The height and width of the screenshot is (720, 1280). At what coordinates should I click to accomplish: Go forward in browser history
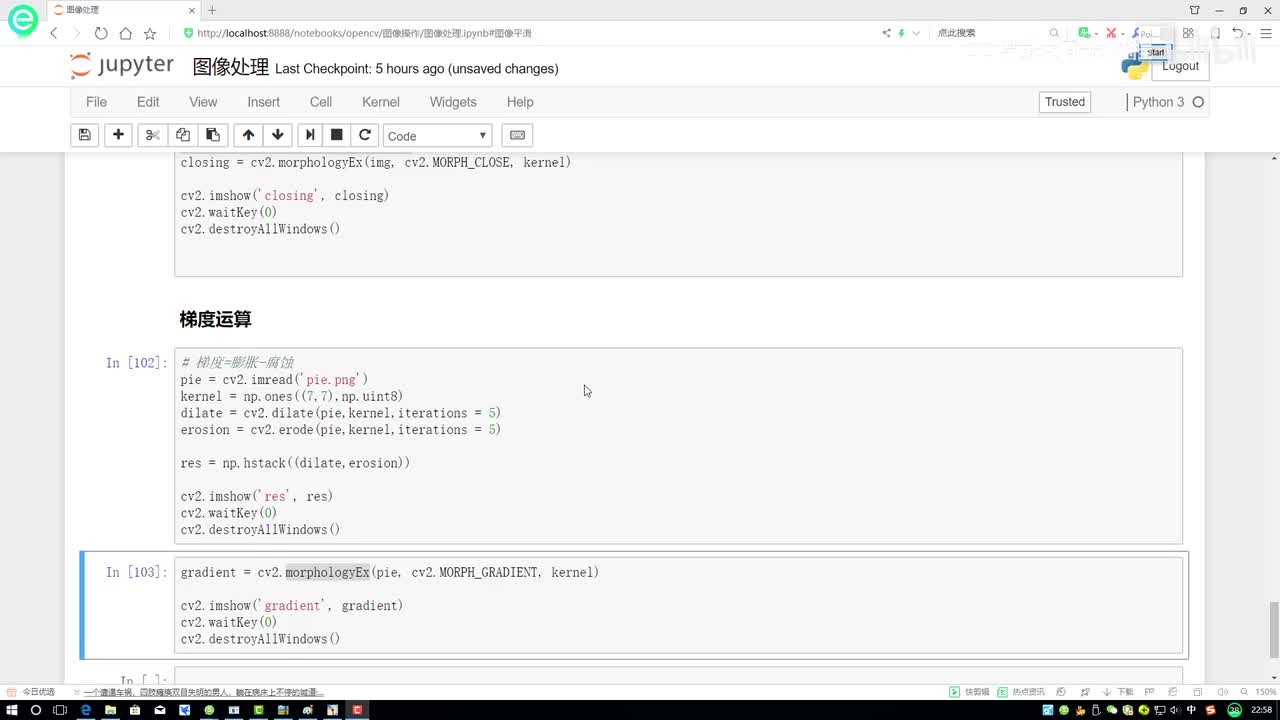tap(78, 33)
